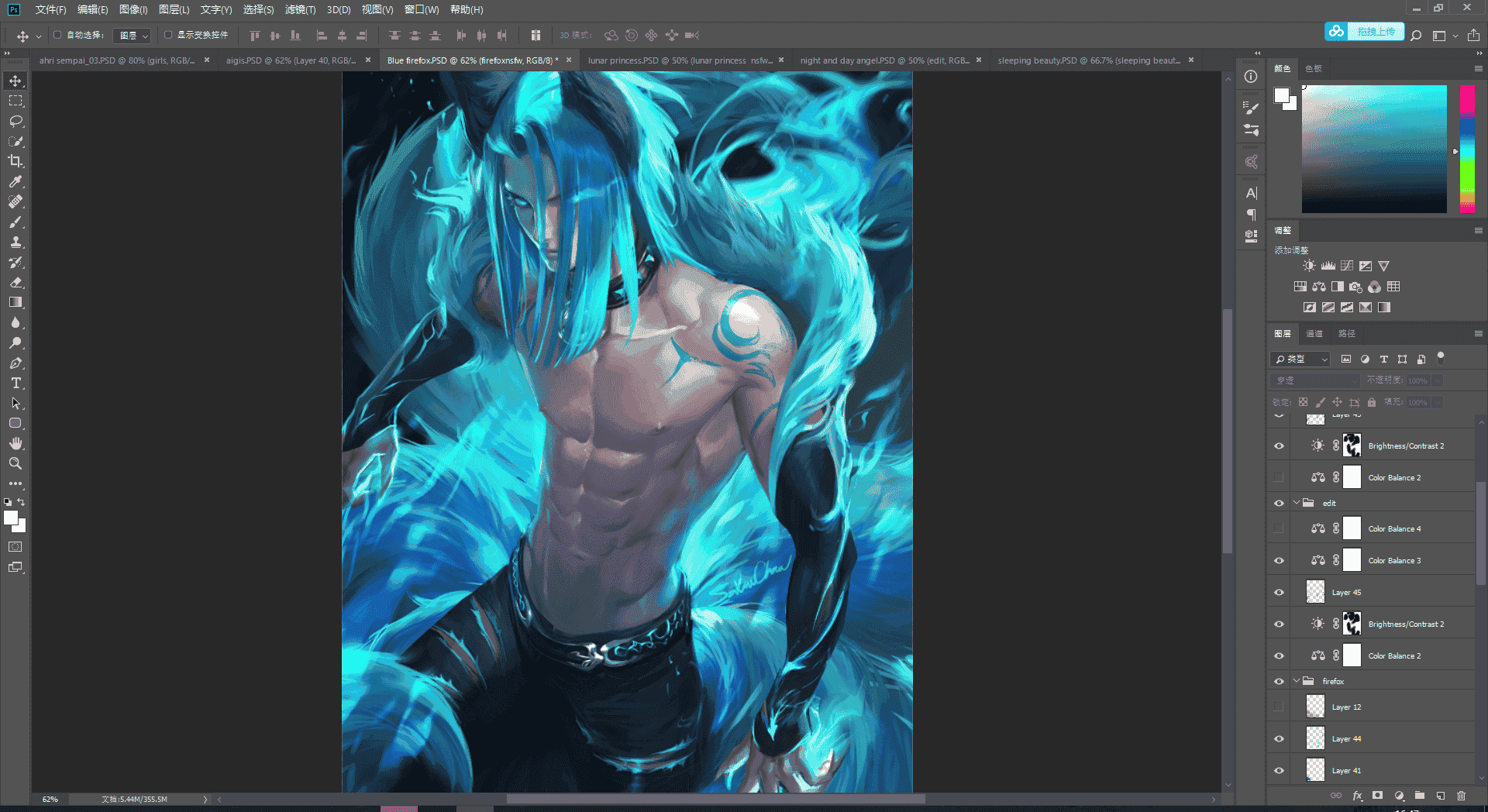Viewport: 1488px width, 812px height.
Task: Click the Delete layer trash icon
Action: [1461, 796]
